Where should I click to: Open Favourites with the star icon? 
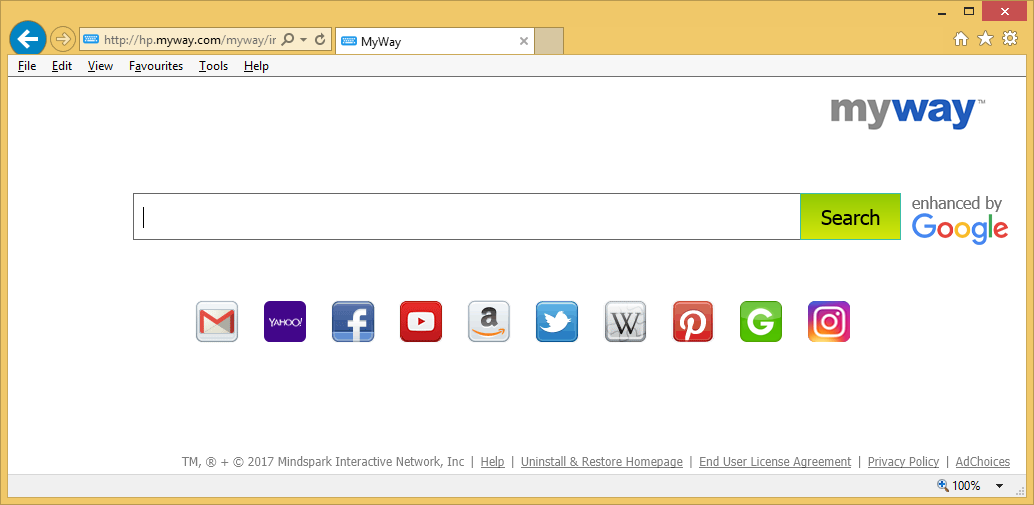coord(985,40)
